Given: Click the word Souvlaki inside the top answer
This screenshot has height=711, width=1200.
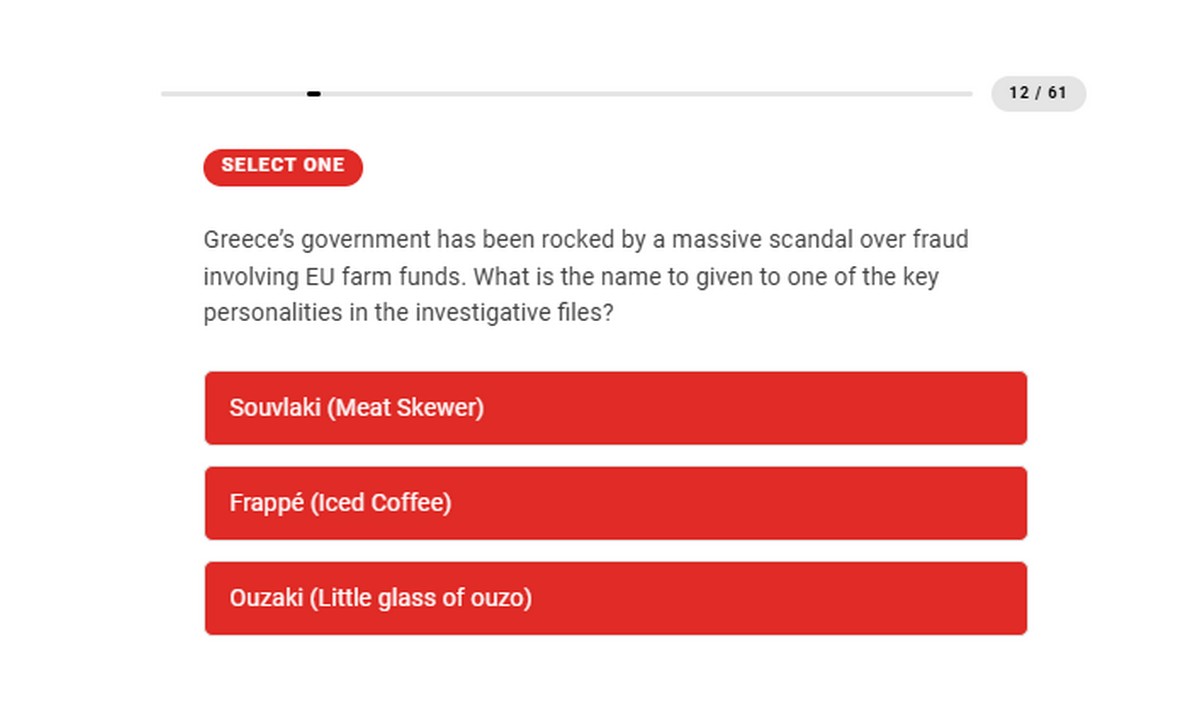Looking at the screenshot, I should (275, 408).
